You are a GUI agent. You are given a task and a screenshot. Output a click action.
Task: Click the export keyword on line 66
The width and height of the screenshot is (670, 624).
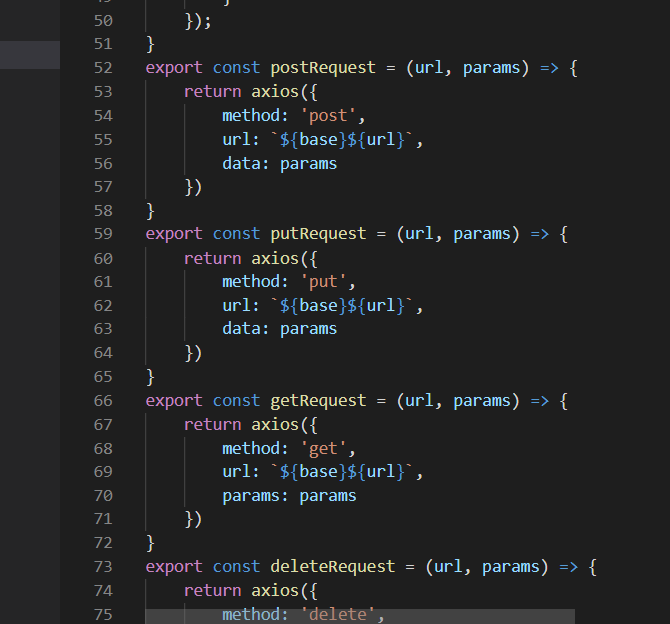point(174,401)
